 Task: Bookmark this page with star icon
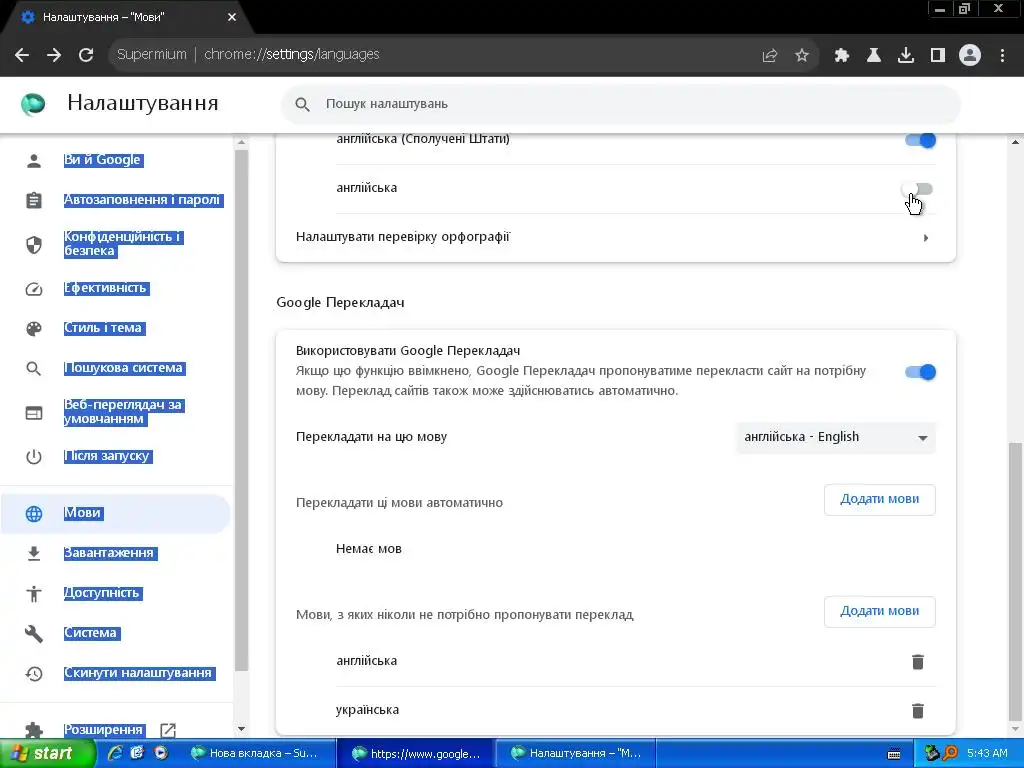[x=802, y=56]
